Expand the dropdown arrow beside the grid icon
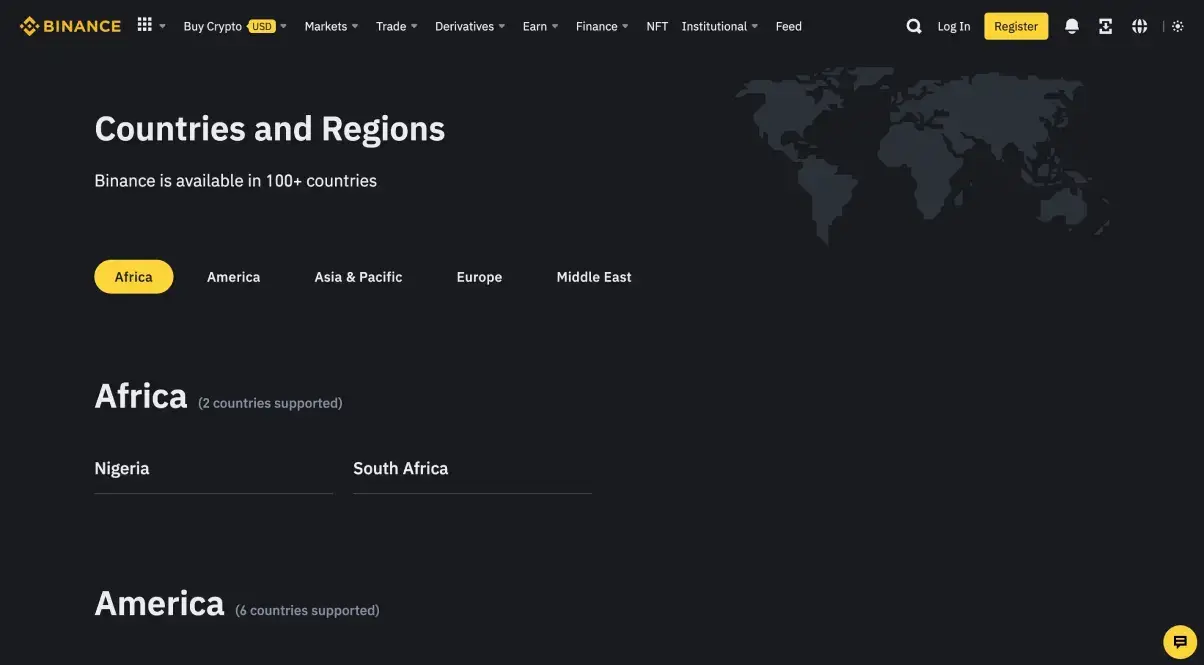Viewport: 1204px width, 665px height. coord(163,27)
